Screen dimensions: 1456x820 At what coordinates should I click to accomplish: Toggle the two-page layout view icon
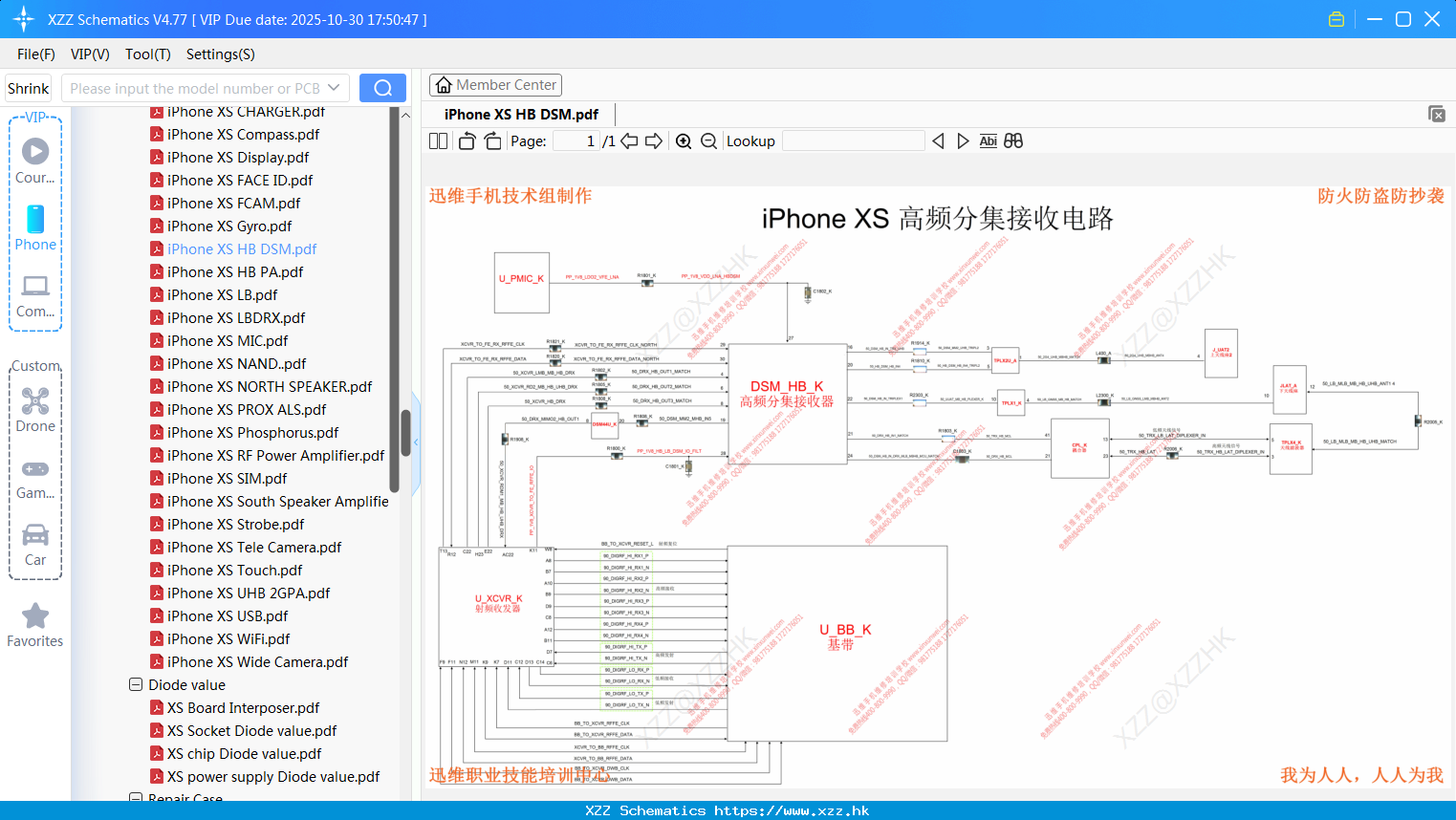[x=438, y=141]
